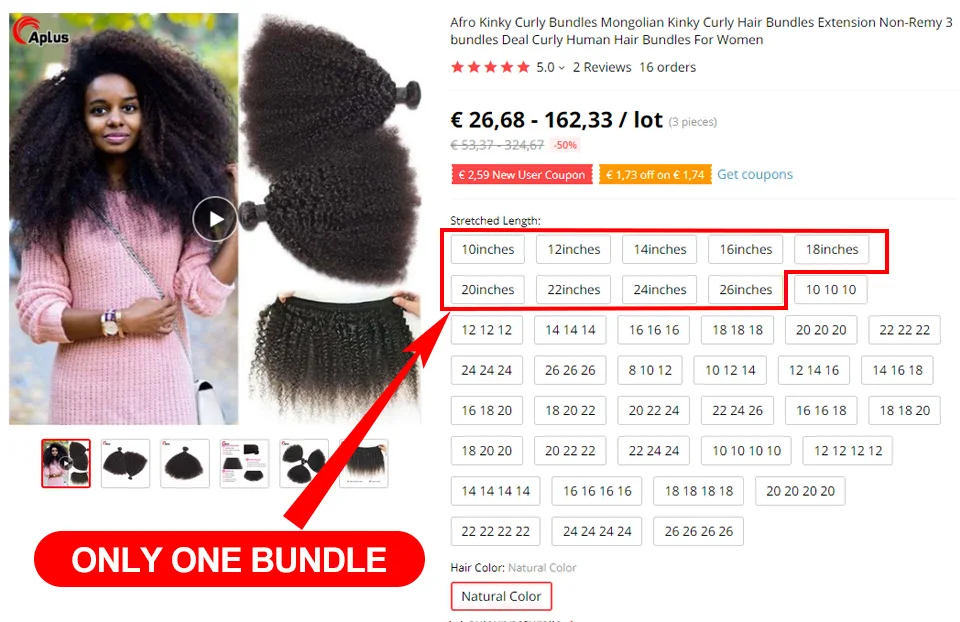The height and width of the screenshot is (622, 960).
Task: View second thumbnail of hair bundles
Action: tap(126, 463)
